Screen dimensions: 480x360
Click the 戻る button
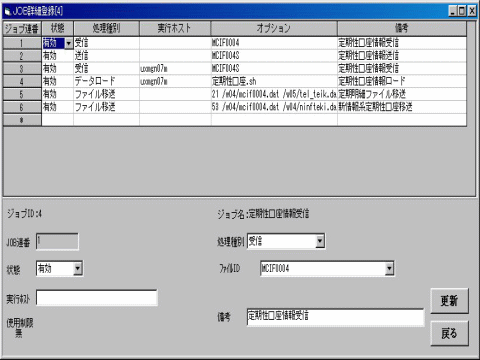click(x=449, y=333)
